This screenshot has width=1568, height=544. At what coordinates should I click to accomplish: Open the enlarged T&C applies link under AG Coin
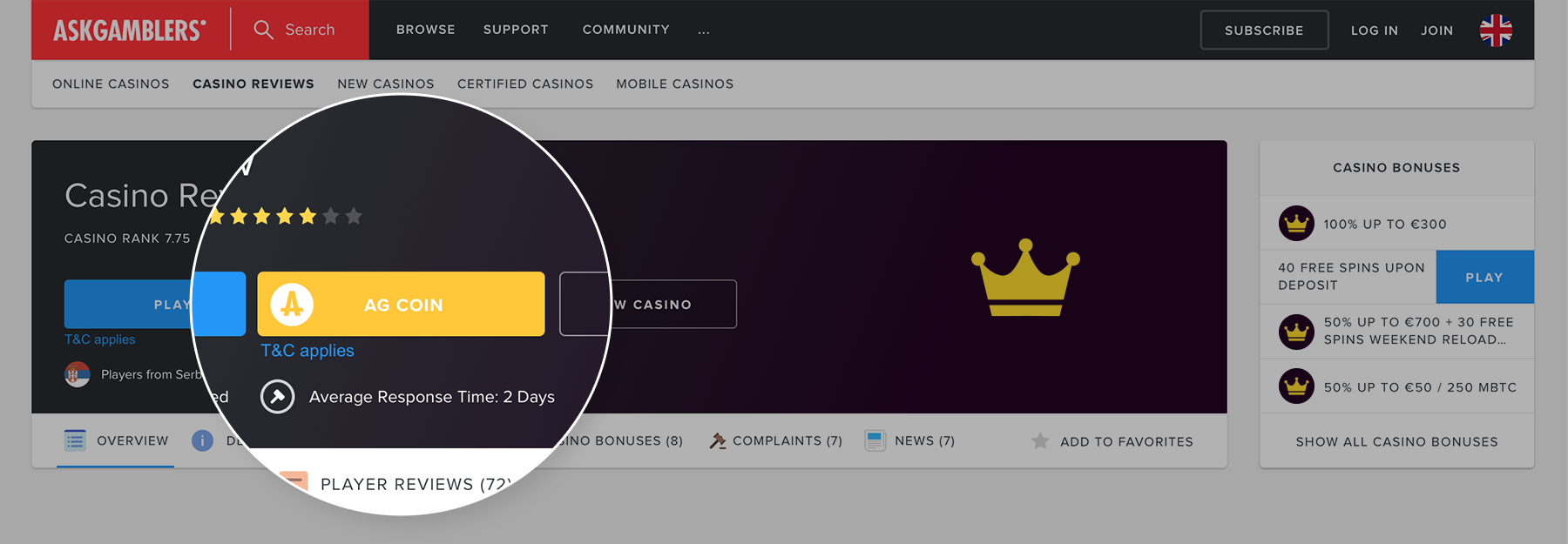coord(308,351)
